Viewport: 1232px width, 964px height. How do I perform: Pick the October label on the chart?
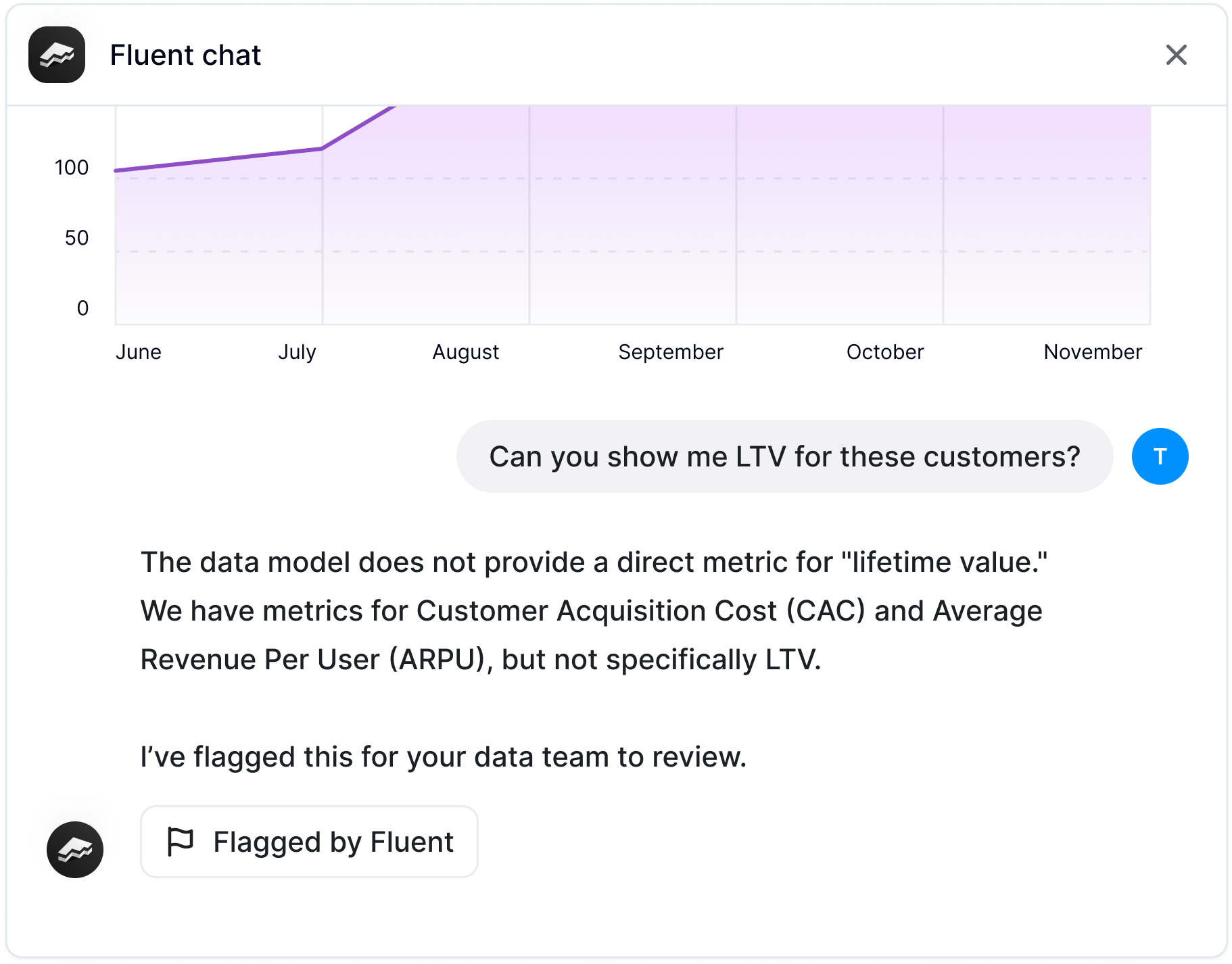[x=884, y=352]
